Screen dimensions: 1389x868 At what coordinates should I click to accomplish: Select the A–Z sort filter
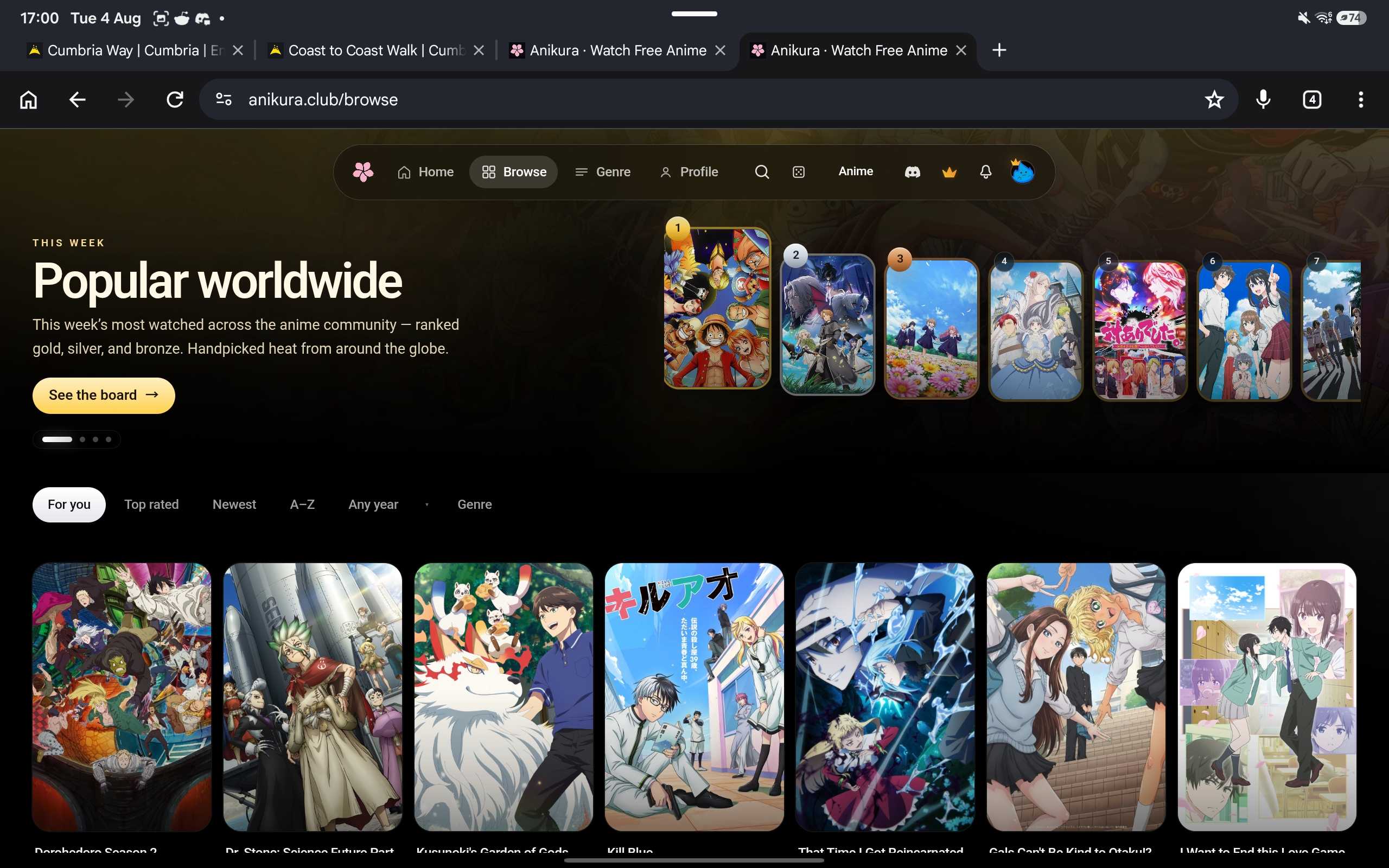[302, 504]
